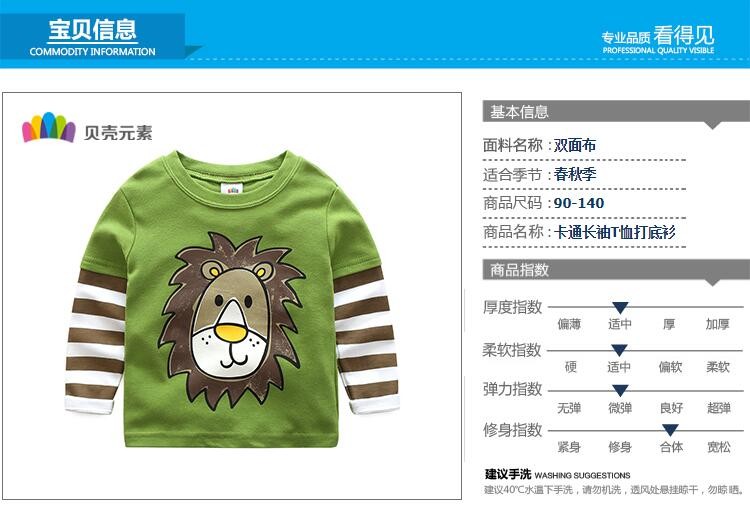Click the 专业品质看得见 slogan text
Screen dimensions: 750x514
coord(658,39)
